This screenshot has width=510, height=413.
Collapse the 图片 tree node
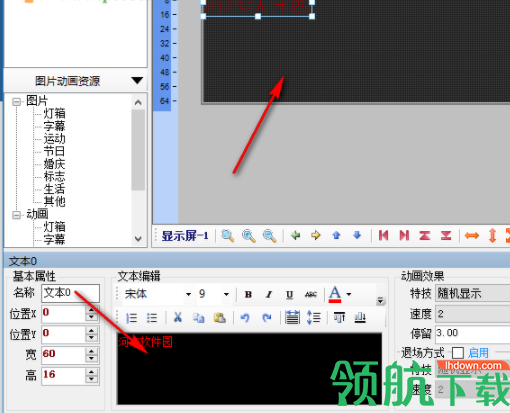tap(16, 101)
